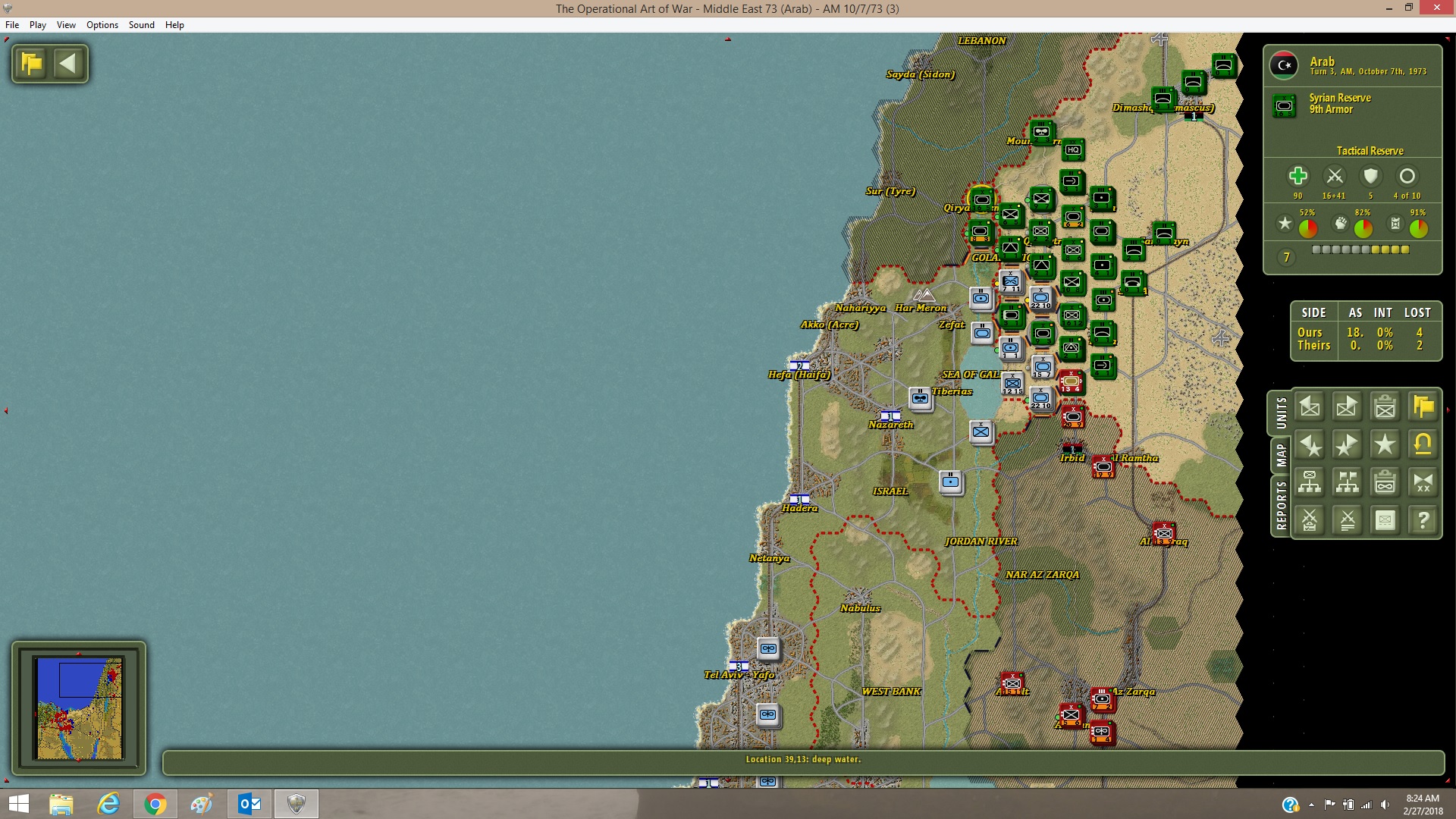Click the fuel can supply icon

click(x=1395, y=223)
